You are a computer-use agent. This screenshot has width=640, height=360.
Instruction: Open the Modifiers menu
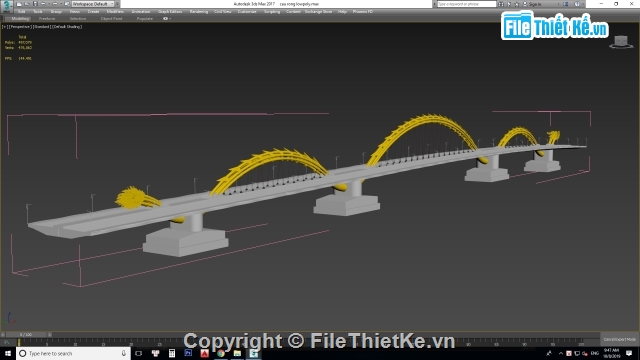pos(115,12)
